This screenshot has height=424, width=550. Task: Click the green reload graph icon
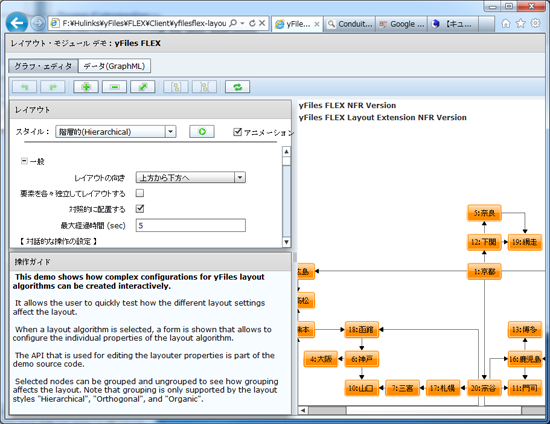pos(237,87)
